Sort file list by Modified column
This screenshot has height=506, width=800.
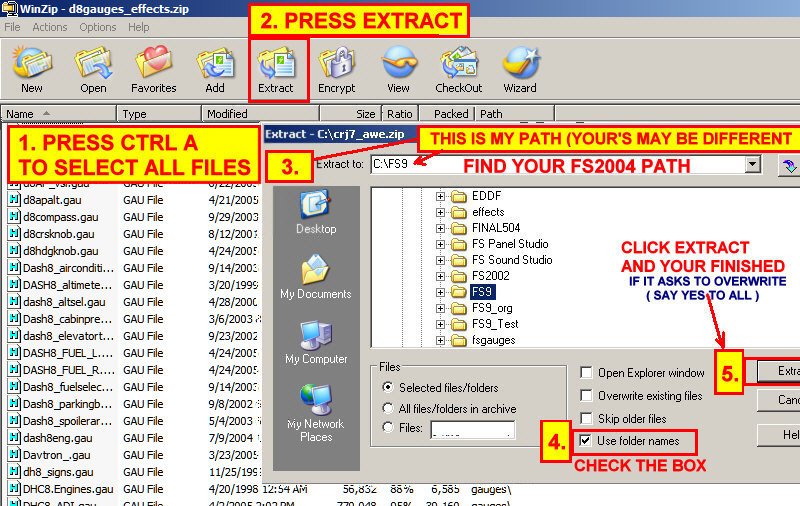click(x=228, y=114)
